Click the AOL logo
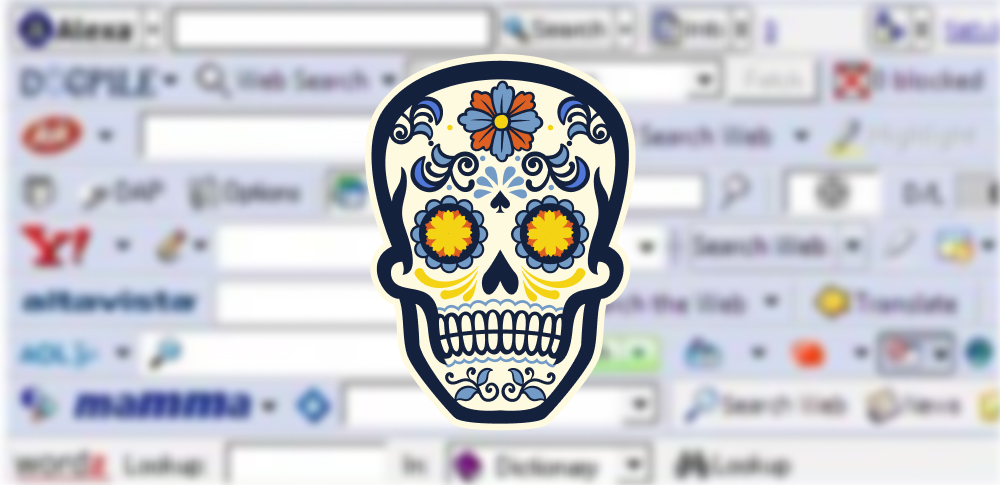 point(58,354)
